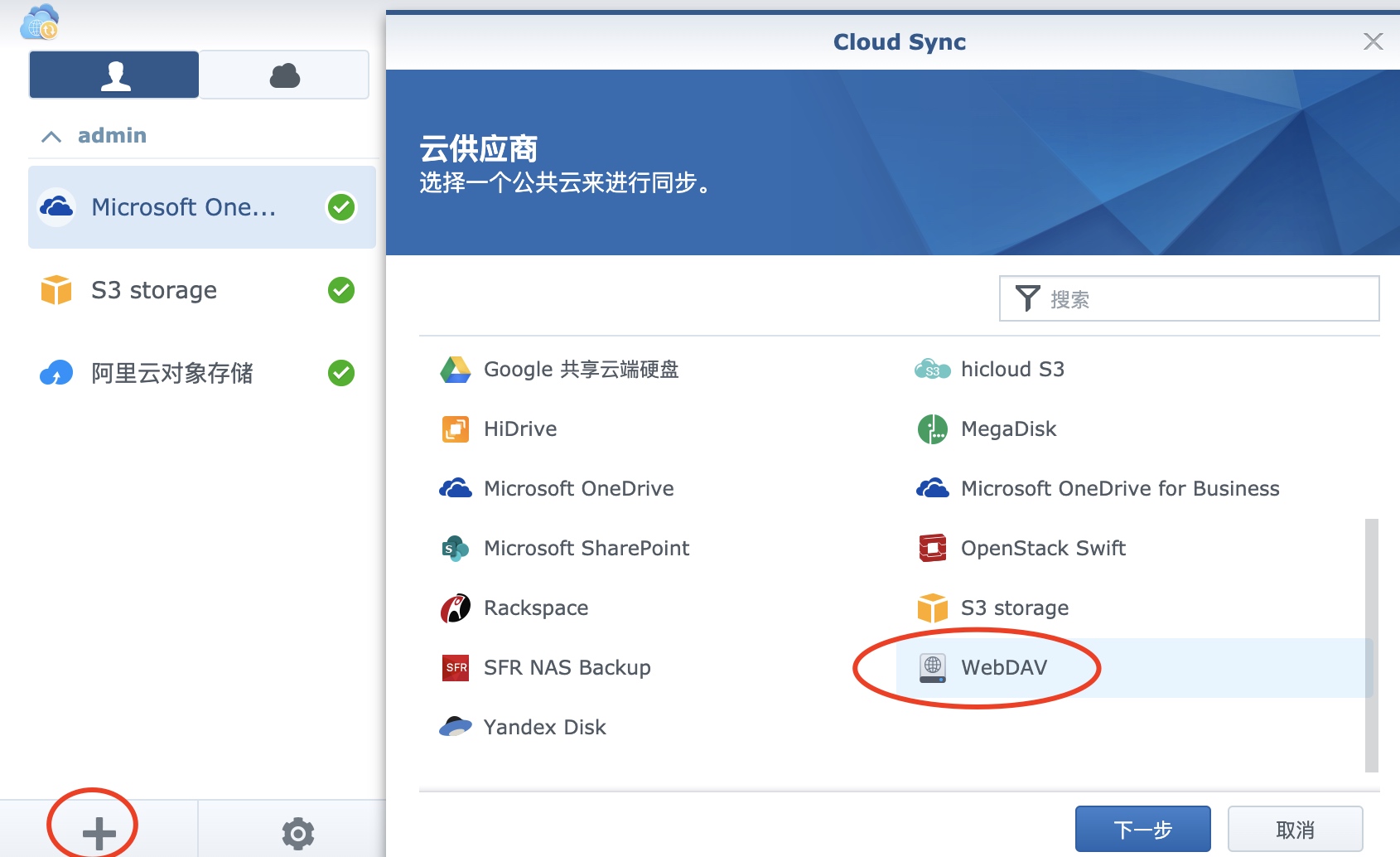Click the orange HiDrive icon

click(x=456, y=429)
